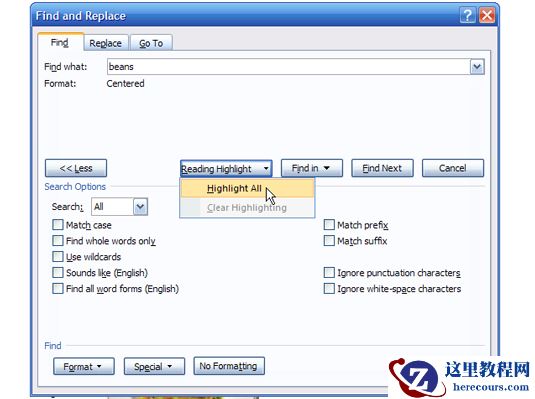Open the Reading Highlight dropdown button
The width and height of the screenshot is (535, 399).
point(226,169)
